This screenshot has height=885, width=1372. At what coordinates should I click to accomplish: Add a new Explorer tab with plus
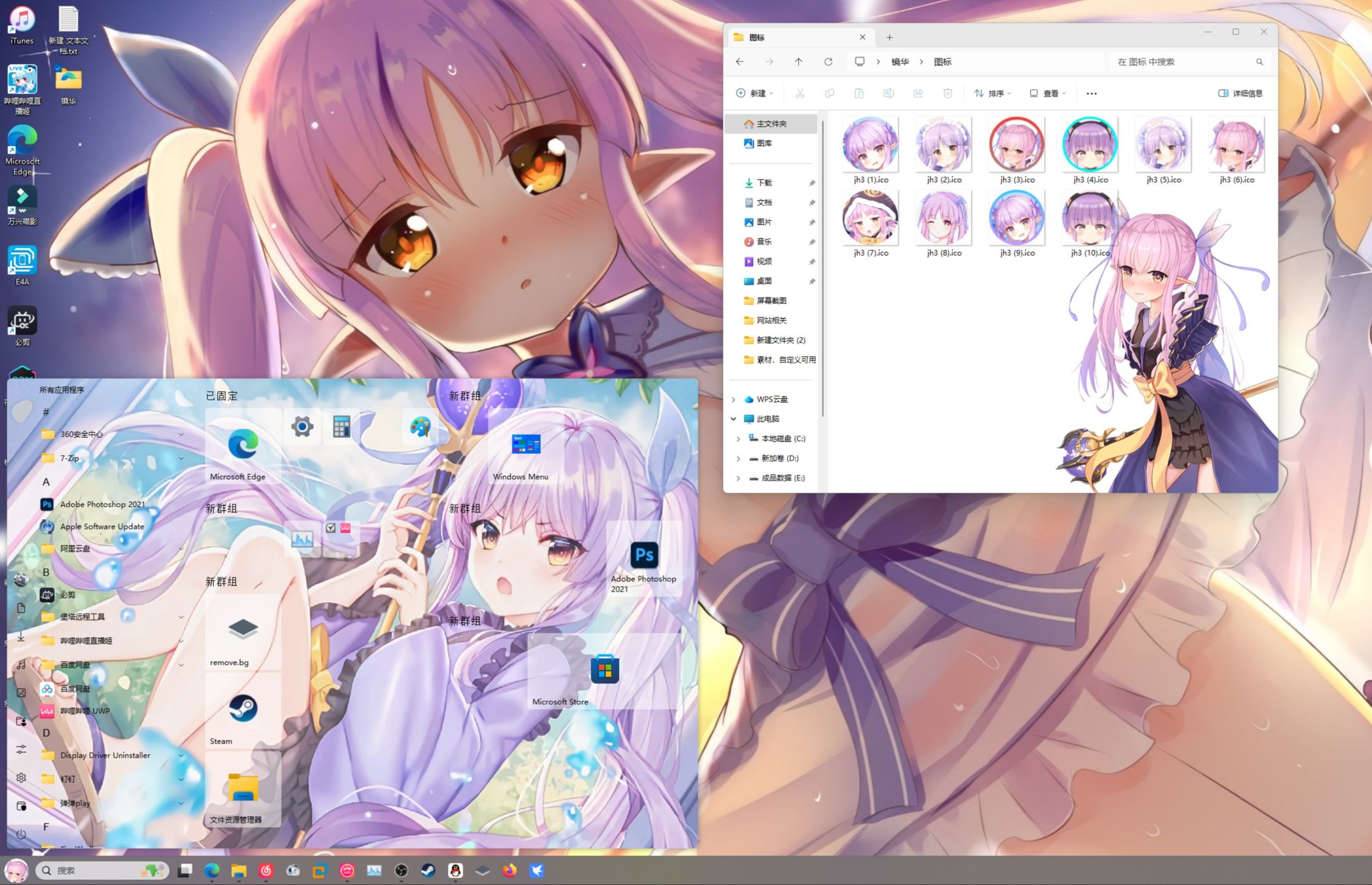(889, 38)
